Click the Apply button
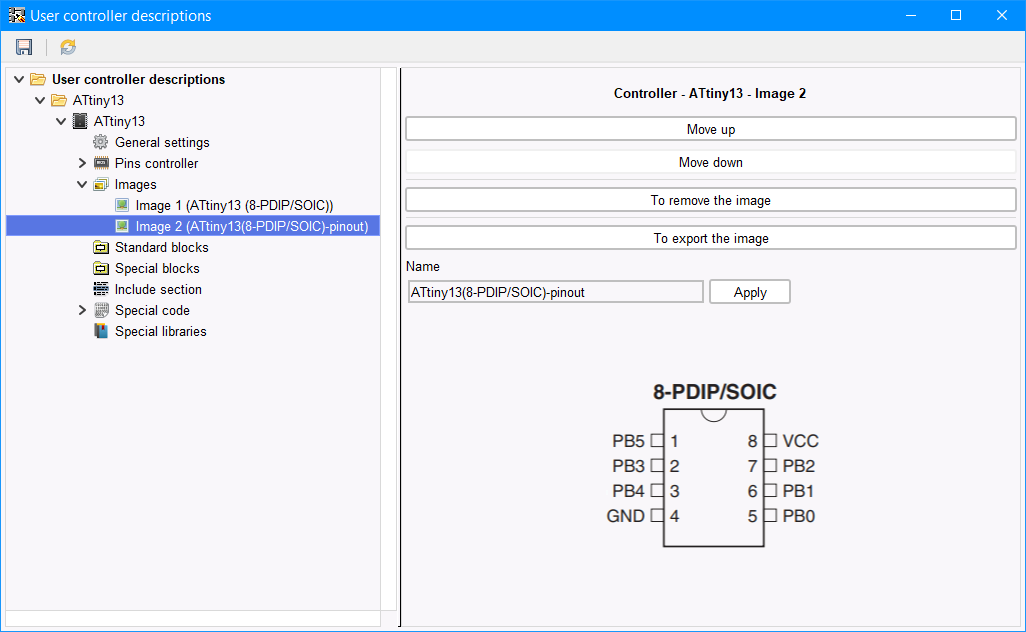 click(x=750, y=292)
